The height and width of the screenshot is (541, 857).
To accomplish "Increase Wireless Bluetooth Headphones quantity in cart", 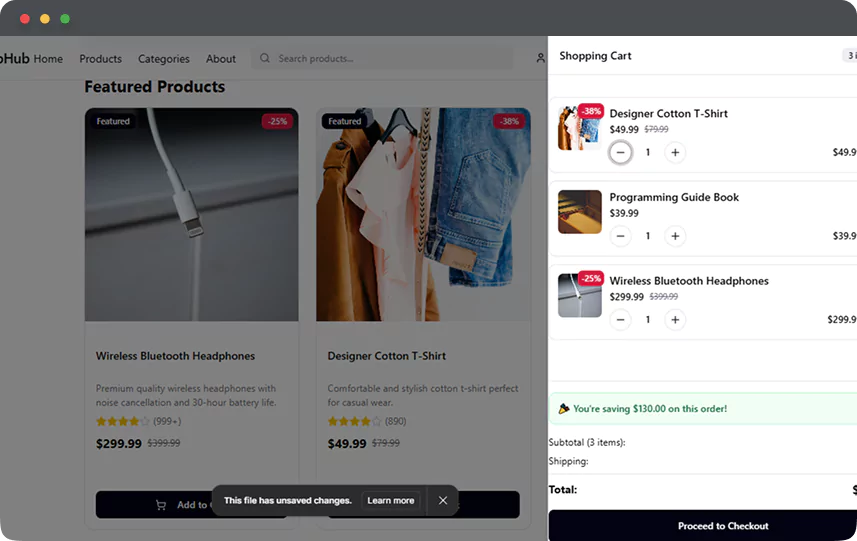I will click(676, 320).
